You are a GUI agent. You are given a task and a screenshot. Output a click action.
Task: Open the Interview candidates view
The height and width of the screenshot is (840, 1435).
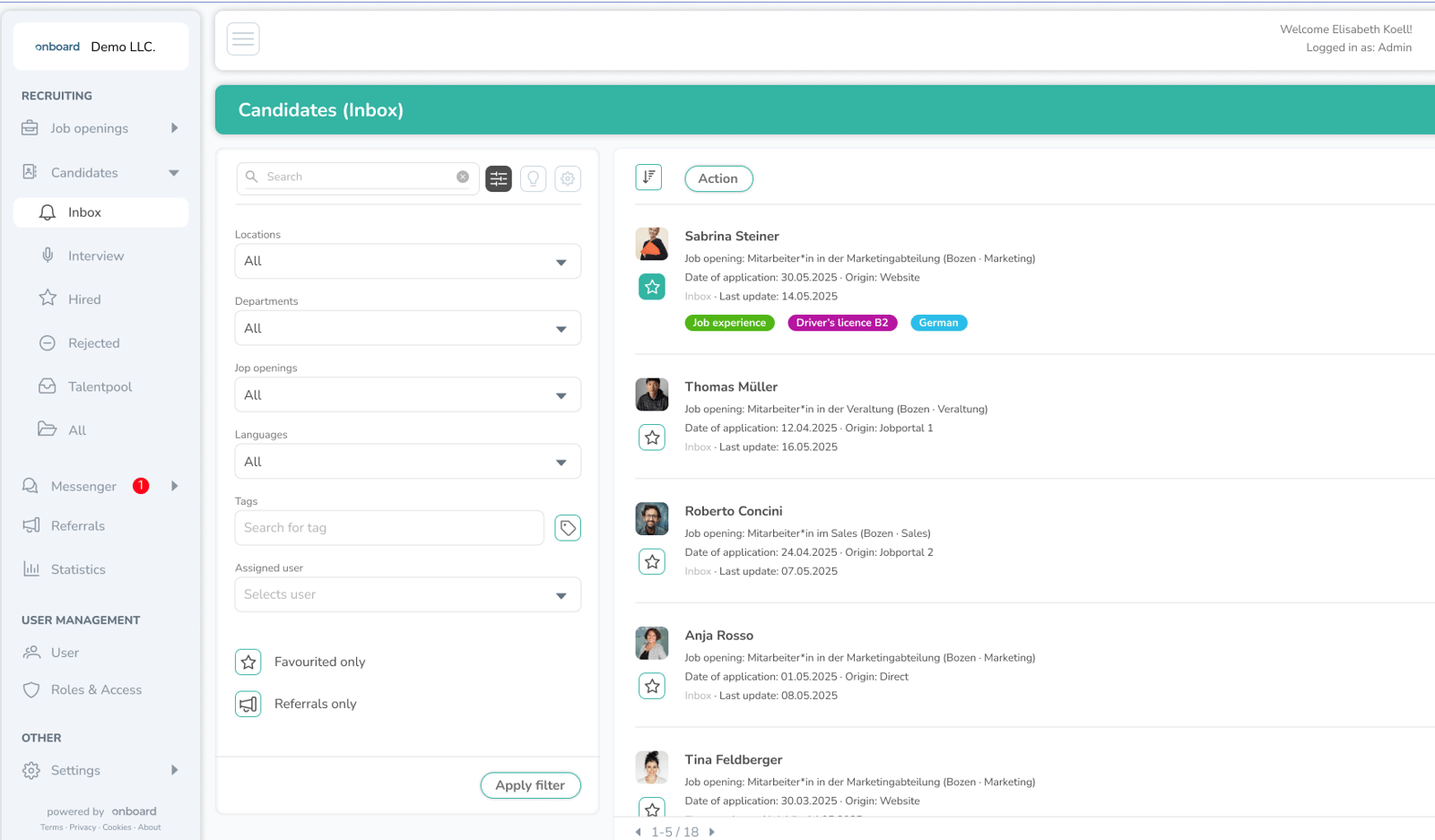(96, 255)
